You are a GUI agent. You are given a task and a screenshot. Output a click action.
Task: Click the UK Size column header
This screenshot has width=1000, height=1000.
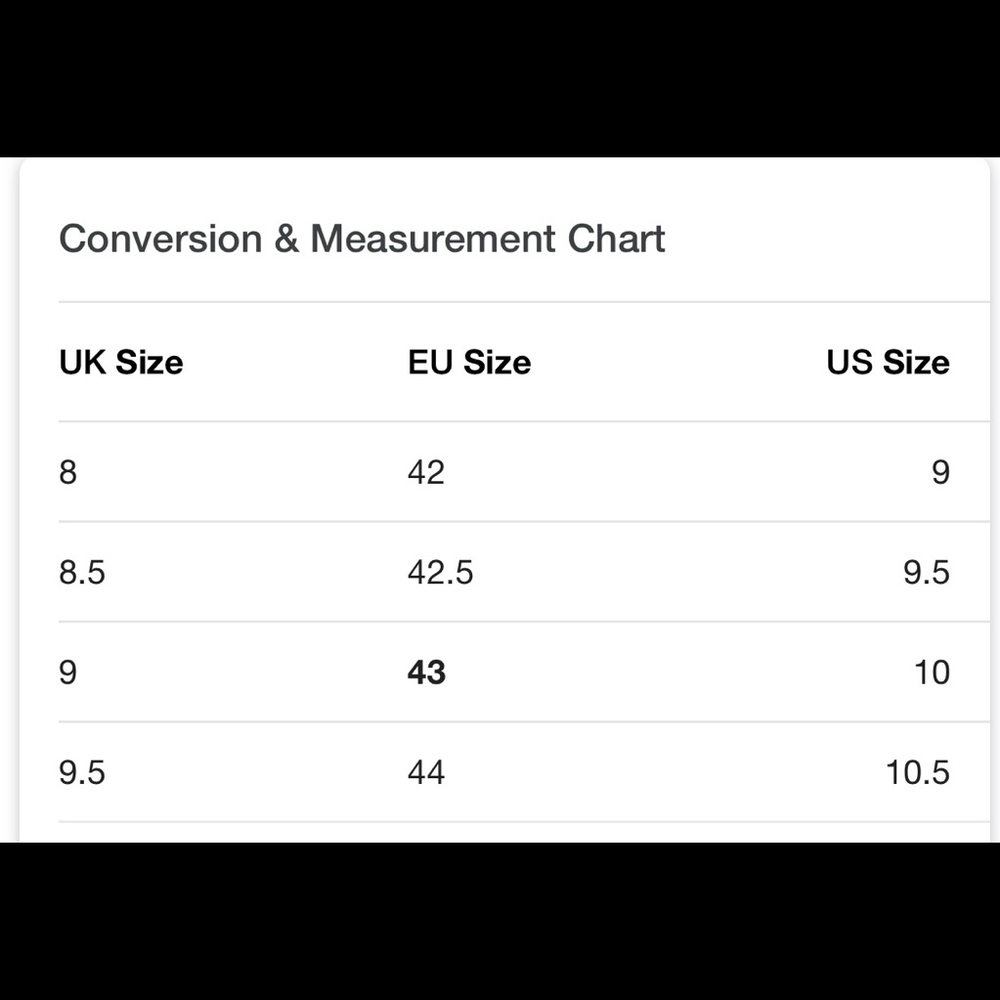tap(121, 362)
